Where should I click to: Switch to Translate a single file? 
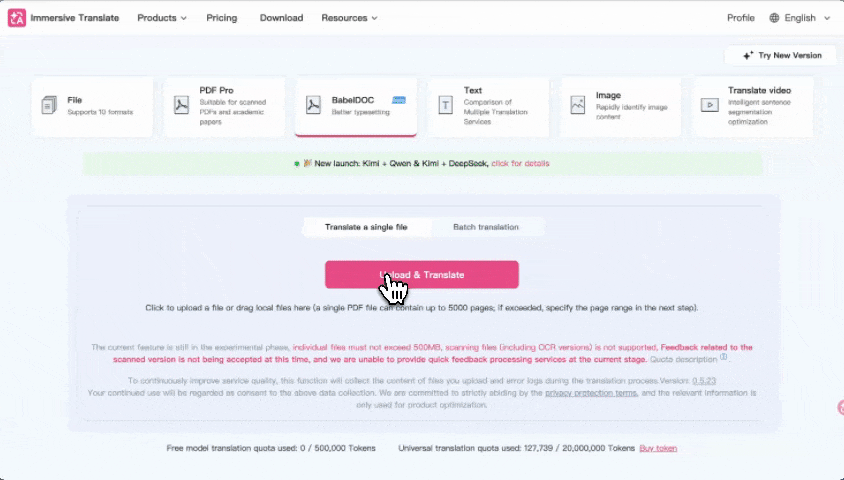tap(366, 227)
